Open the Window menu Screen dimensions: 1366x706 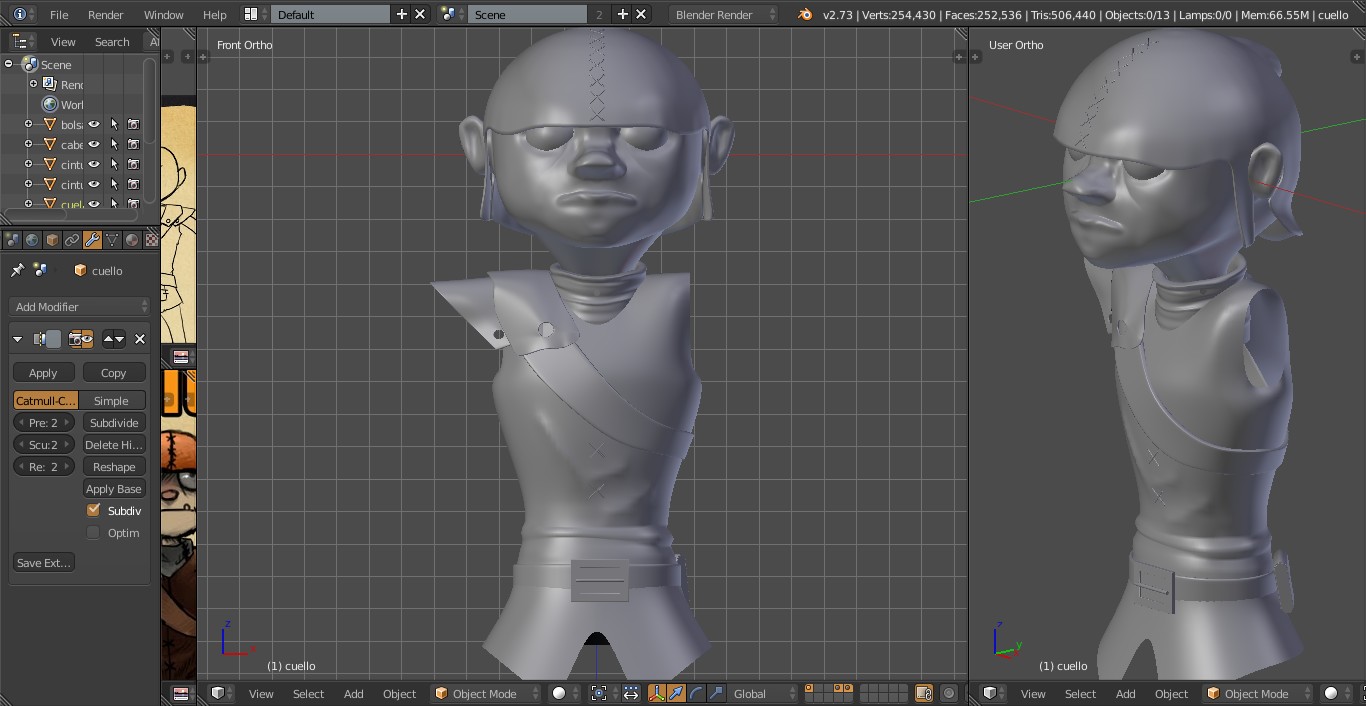pyautogui.click(x=164, y=14)
